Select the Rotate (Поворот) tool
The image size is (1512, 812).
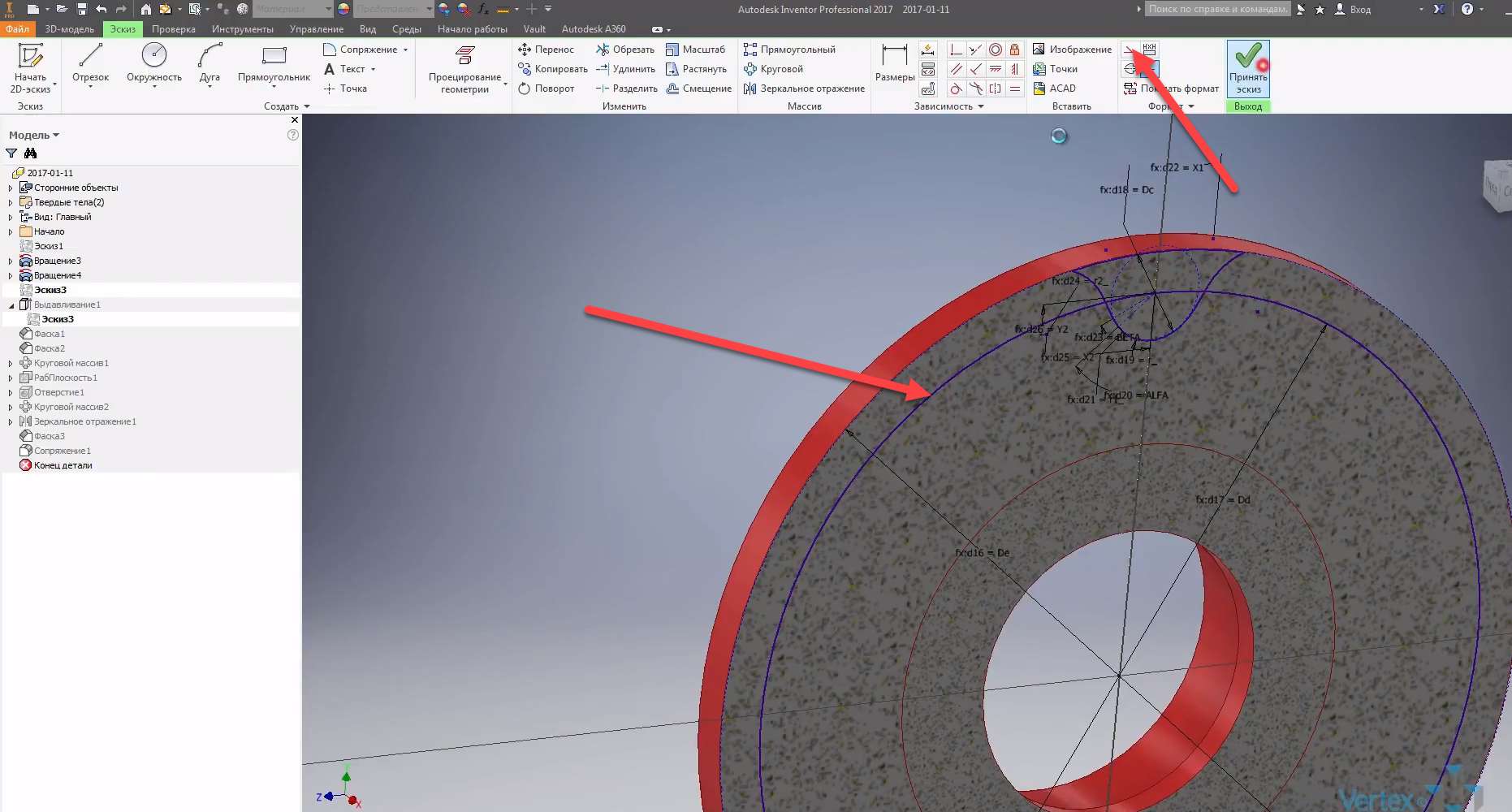(x=546, y=89)
